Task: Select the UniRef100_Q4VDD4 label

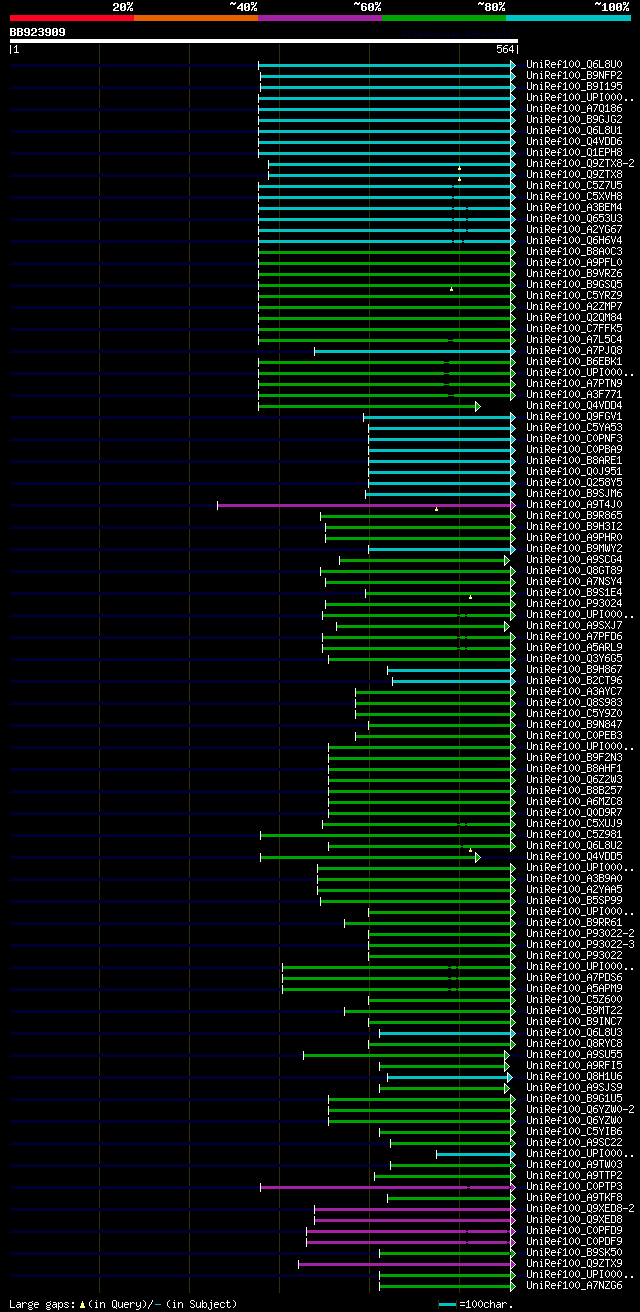Action: click(574, 406)
